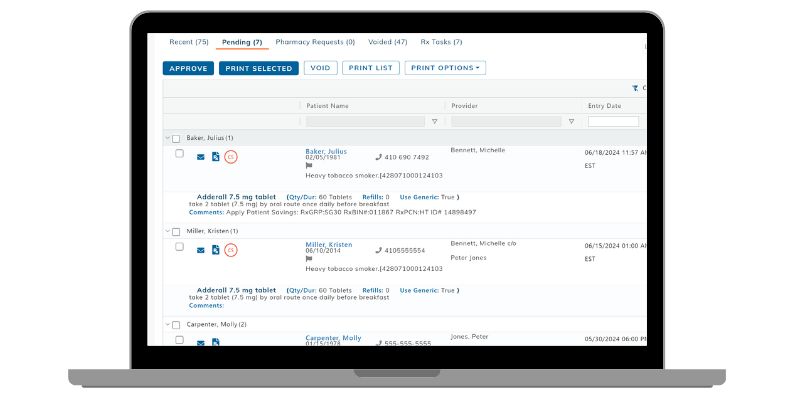Select checkbox in Carpenter, Molly prescription row
Viewport: 794px width, 398px height.
click(179, 340)
